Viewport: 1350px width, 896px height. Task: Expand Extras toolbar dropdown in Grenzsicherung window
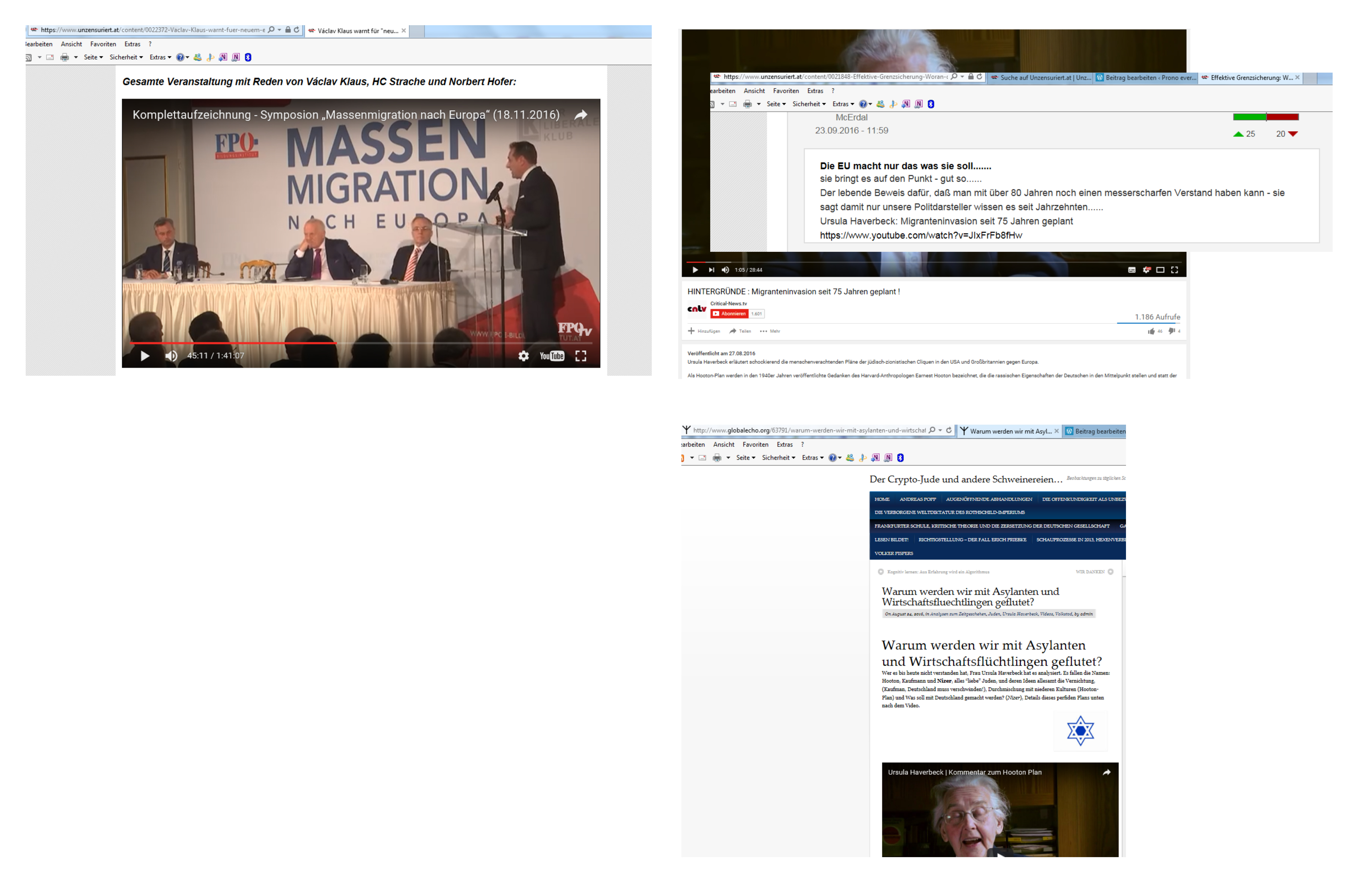click(843, 104)
